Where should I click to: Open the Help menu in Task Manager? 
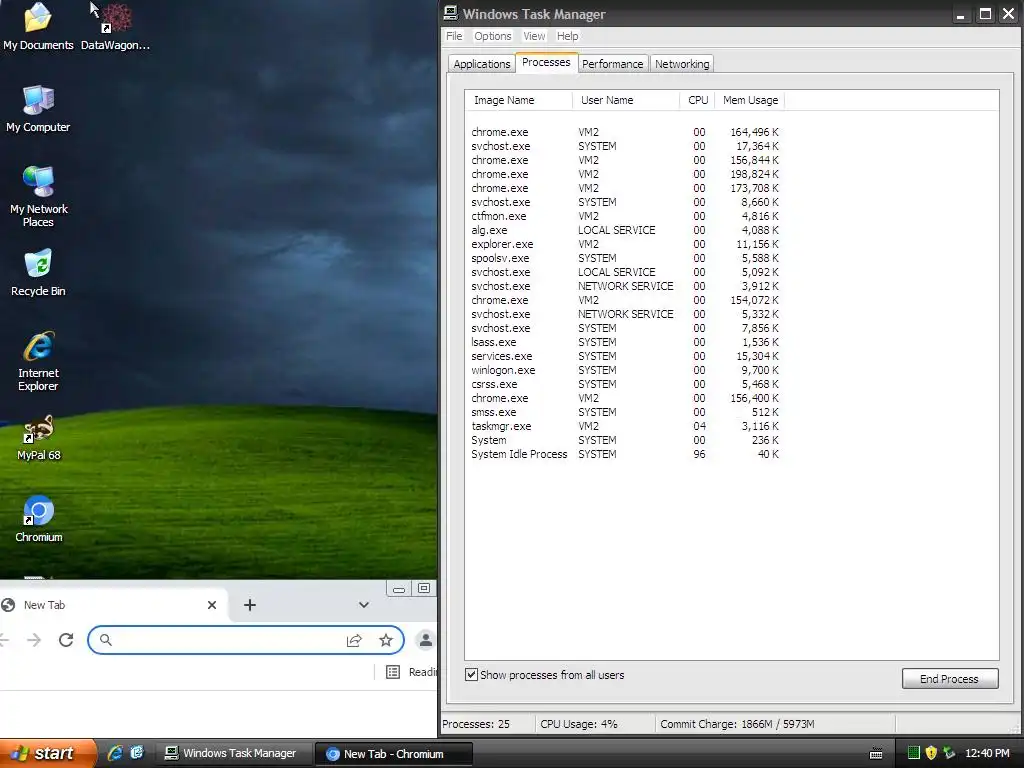click(x=567, y=36)
